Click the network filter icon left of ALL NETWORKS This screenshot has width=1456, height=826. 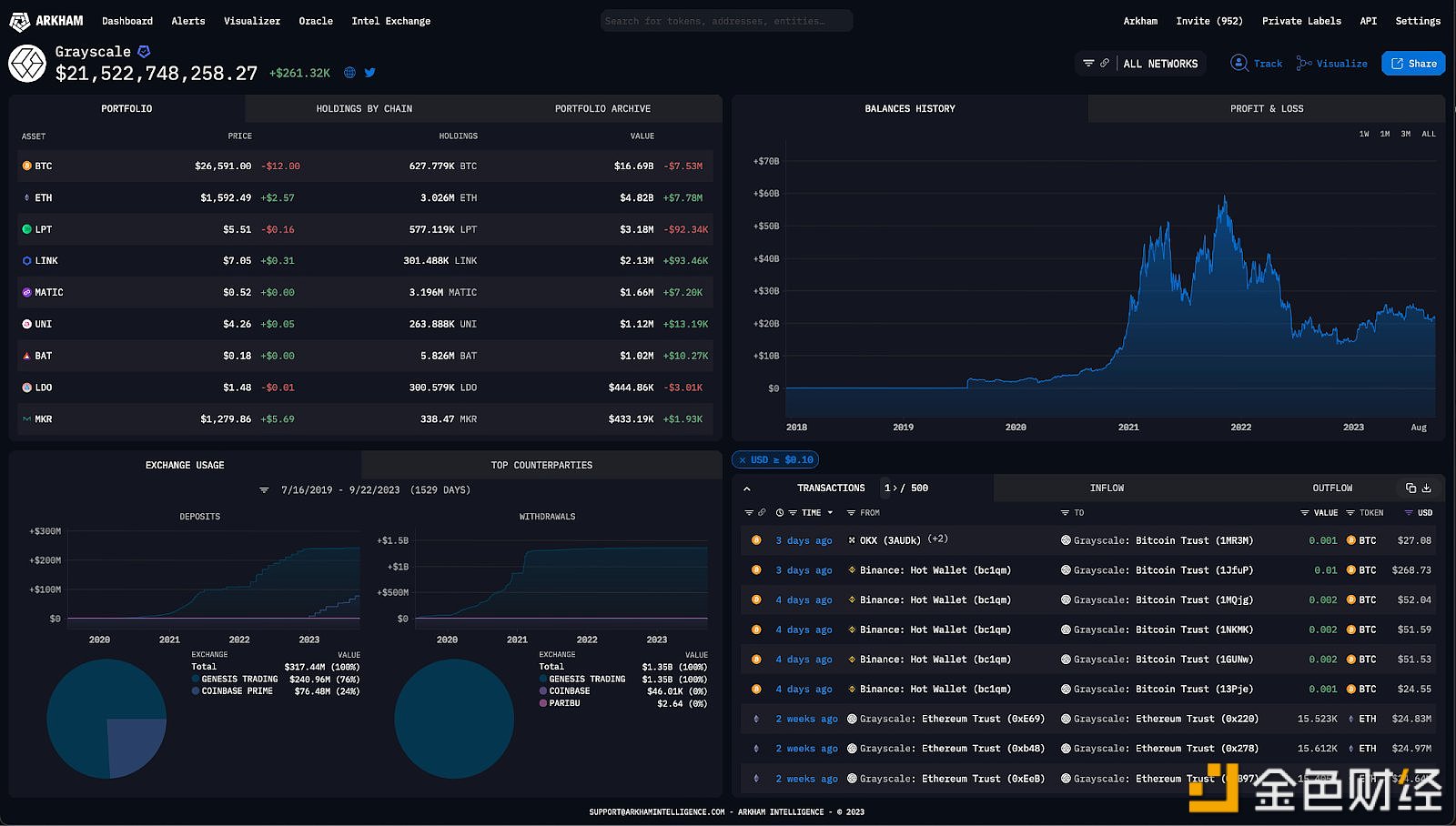[x=1088, y=64]
